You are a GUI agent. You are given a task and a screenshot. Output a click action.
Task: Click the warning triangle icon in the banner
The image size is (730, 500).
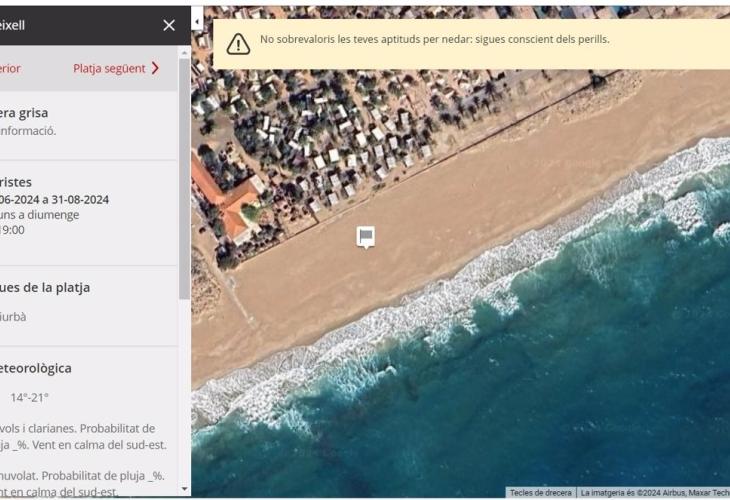coord(238,43)
